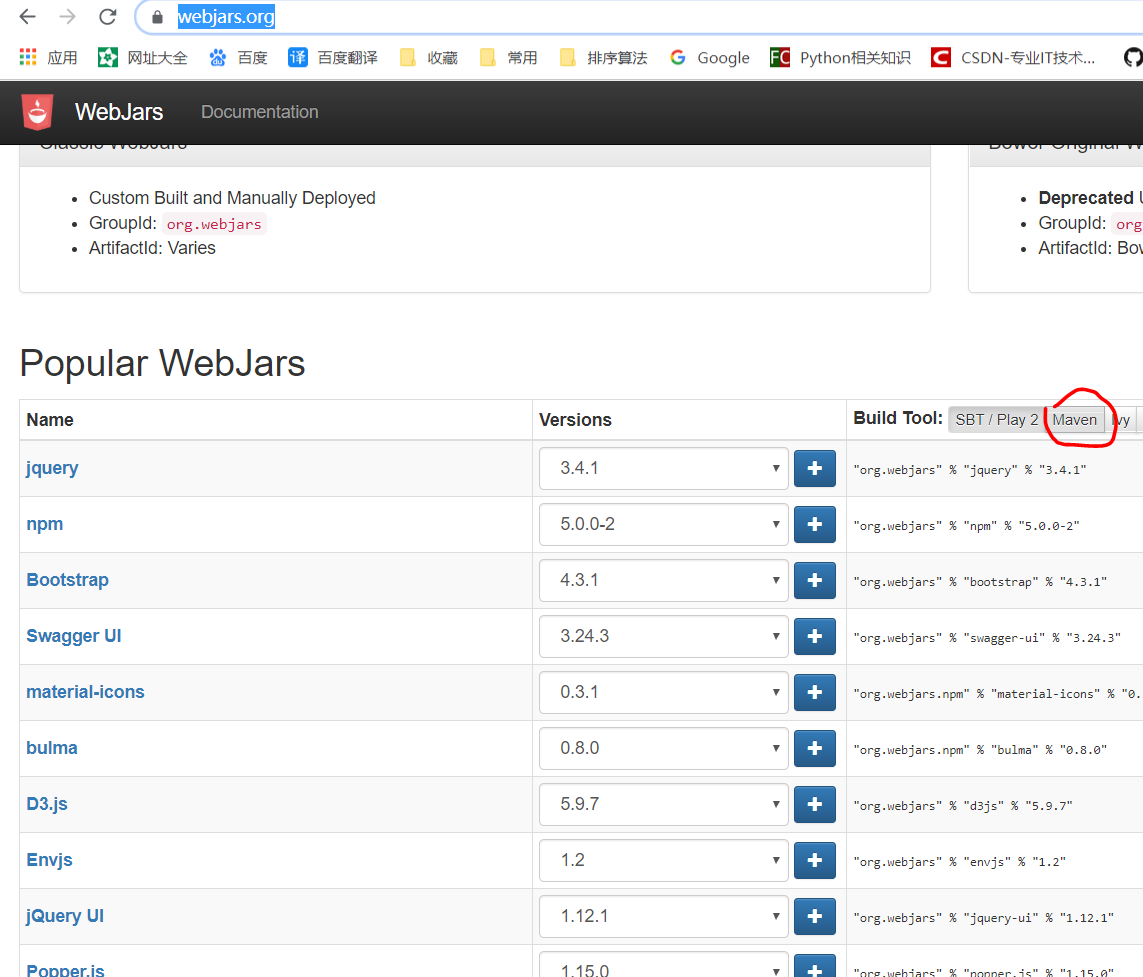Viewport: 1143px width, 977px height.
Task: Click the WebJars red logo icon
Action: pyautogui.click(x=37, y=112)
